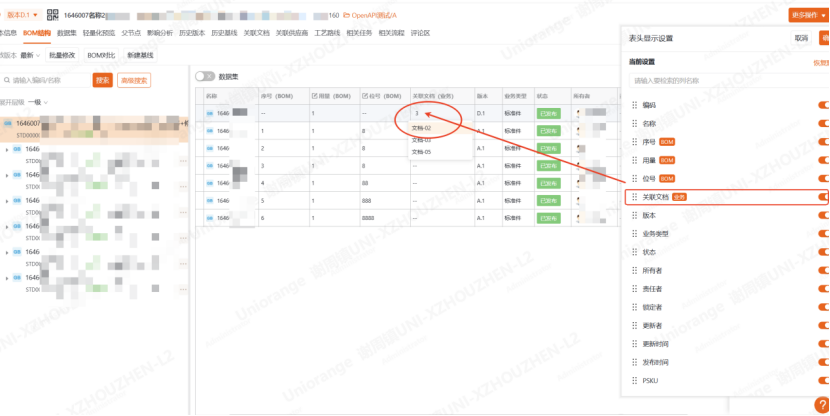Open the 更多操作 dropdown button
Screen dimensions: 830x416
point(808,15)
